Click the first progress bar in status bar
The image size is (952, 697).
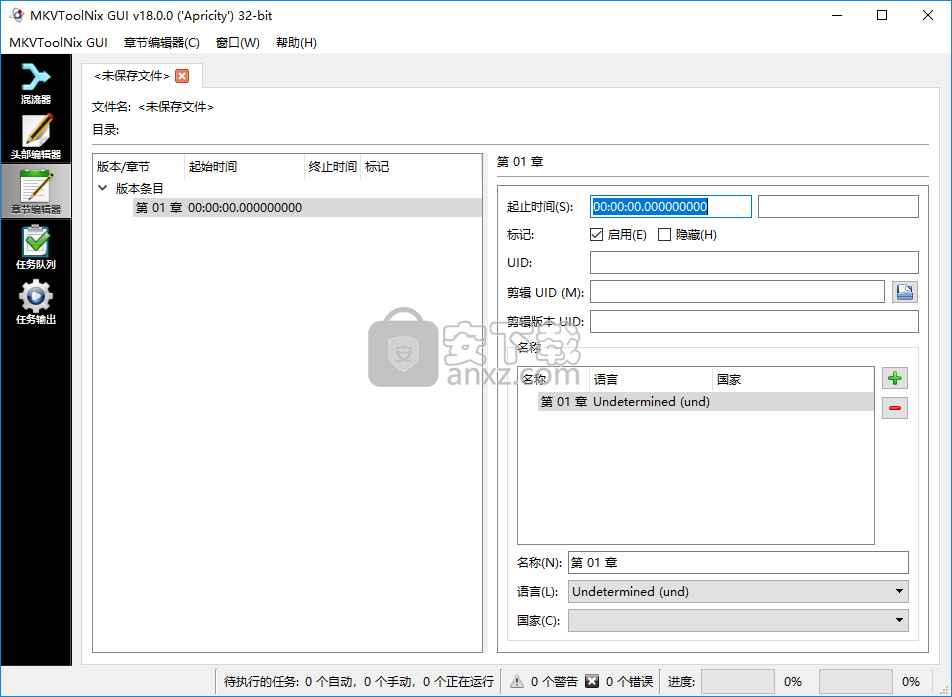pyautogui.click(x=738, y=681)
